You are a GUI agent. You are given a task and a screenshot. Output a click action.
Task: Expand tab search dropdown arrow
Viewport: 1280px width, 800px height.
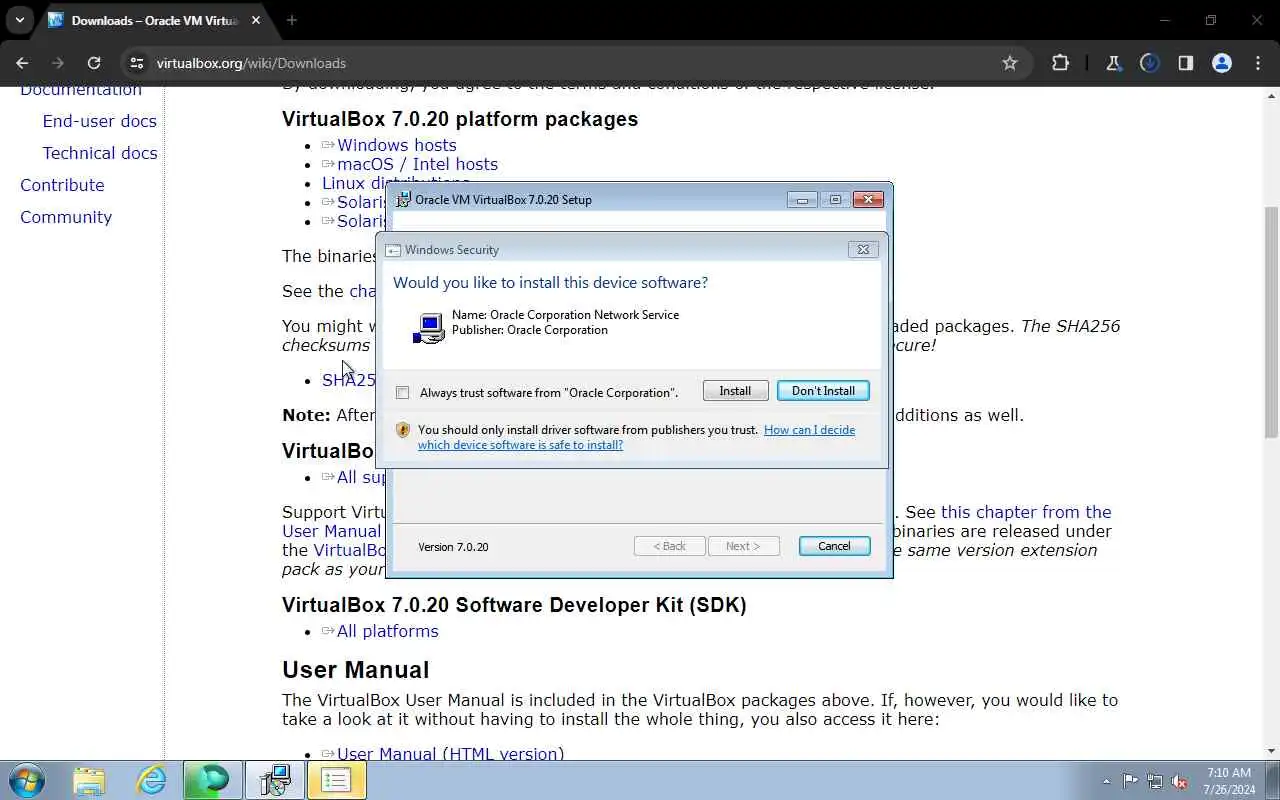tap(19, 20)
